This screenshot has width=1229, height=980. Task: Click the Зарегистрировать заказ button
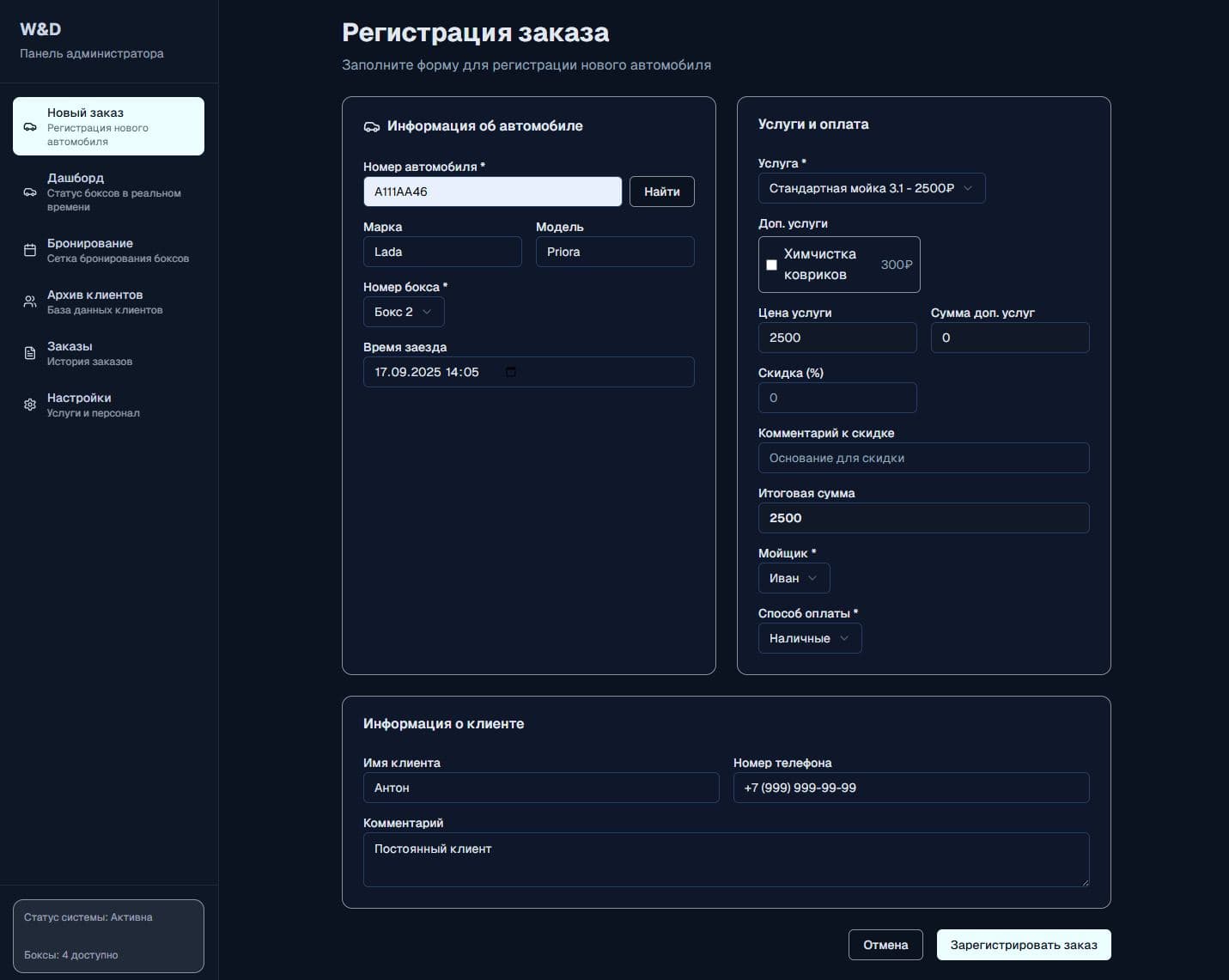click(1023, 945)
